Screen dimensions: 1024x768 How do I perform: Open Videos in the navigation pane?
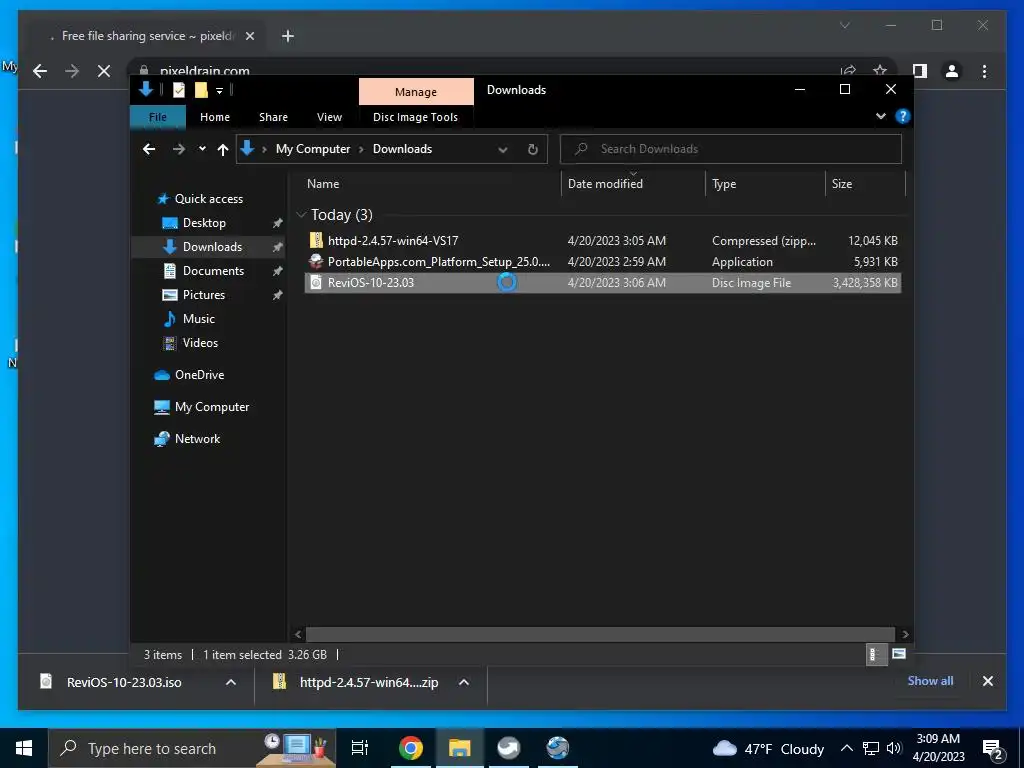click(200, 343)
